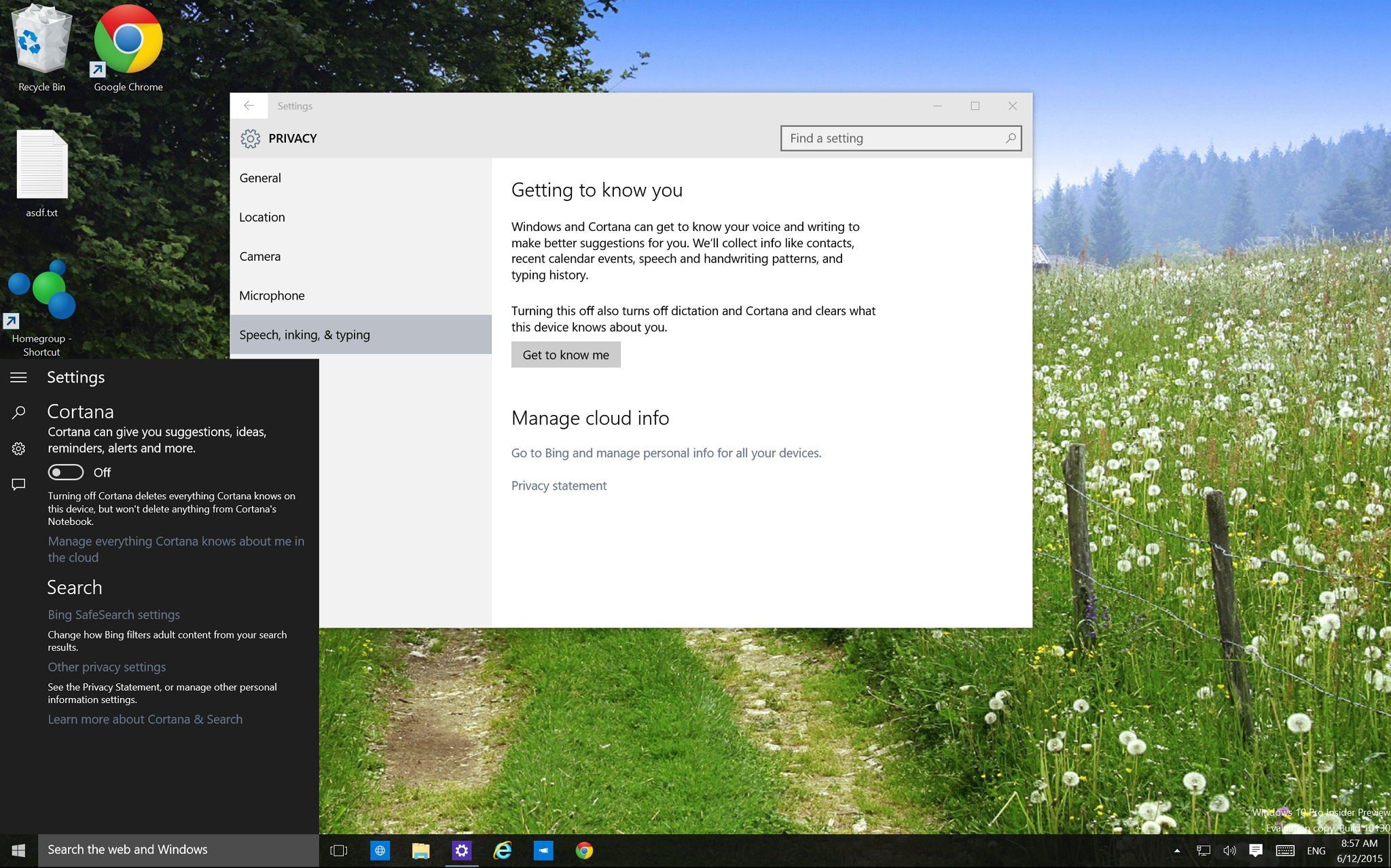Select Location in the Privacy sidebar
The height and width of the screenshot is (868, 1391).
tap(262, 217)
